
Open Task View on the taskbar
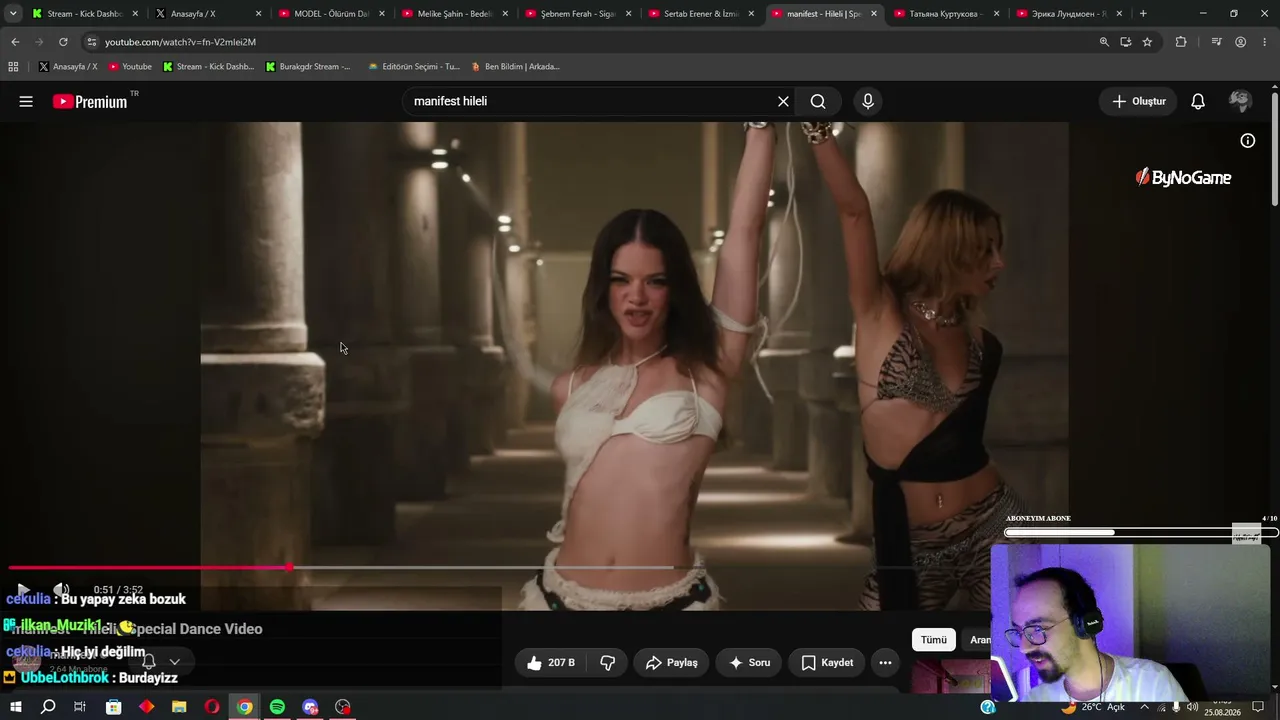(x=80, y=707)
